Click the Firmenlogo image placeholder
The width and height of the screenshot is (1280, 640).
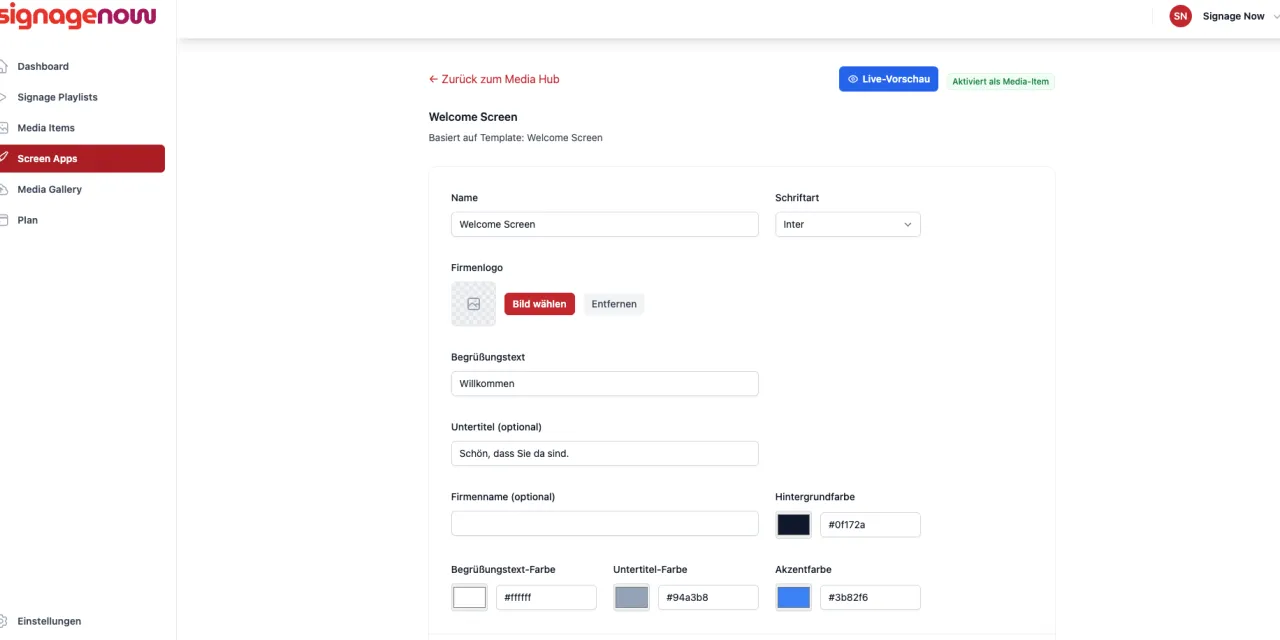[473, 304]
